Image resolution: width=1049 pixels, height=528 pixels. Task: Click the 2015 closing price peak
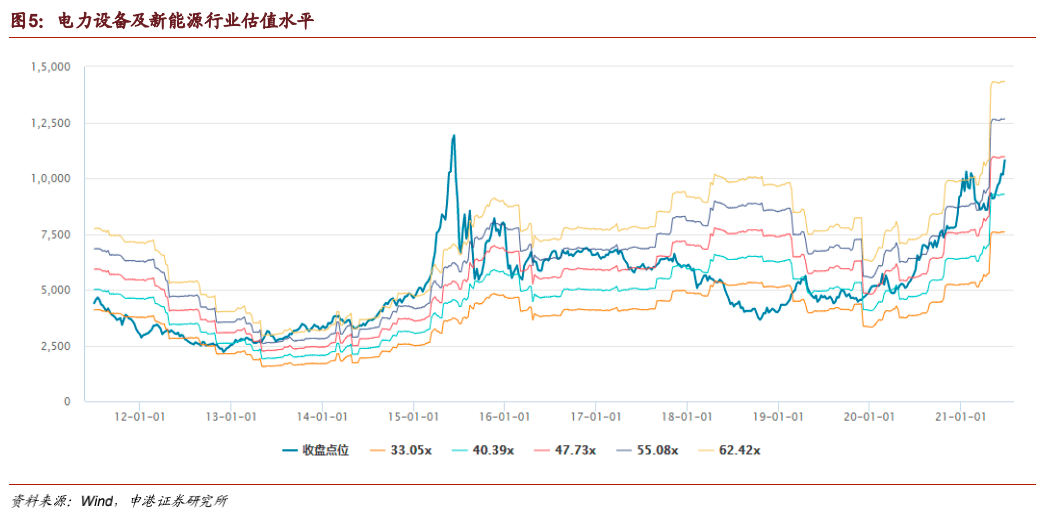(x=454, y=136)
